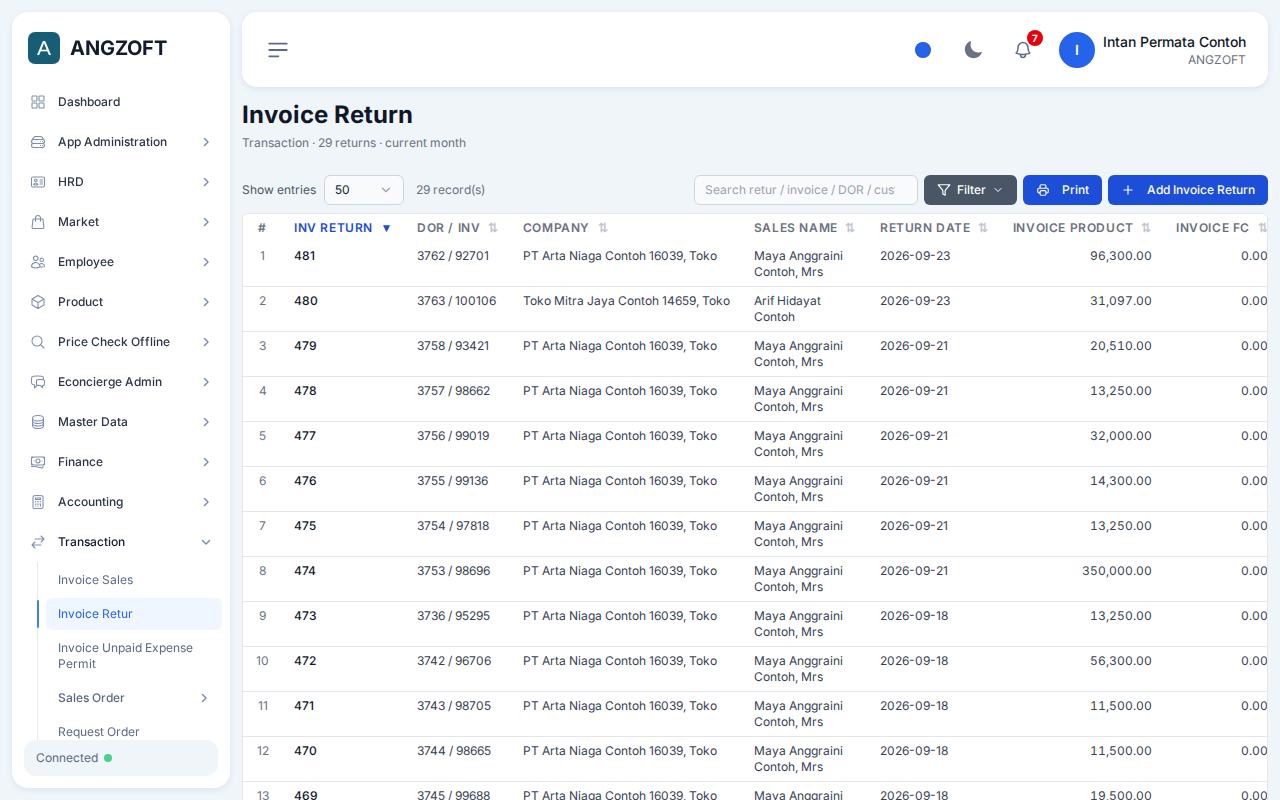1280x800 pixels.
Task: Click the blue theme color dot
Action: [923, 50]
